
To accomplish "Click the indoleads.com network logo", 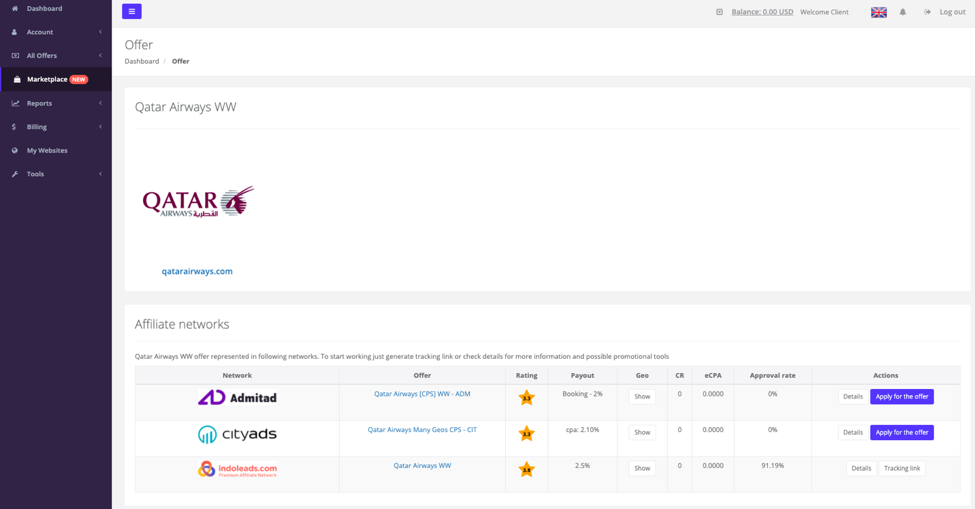I will click(237, 469).
